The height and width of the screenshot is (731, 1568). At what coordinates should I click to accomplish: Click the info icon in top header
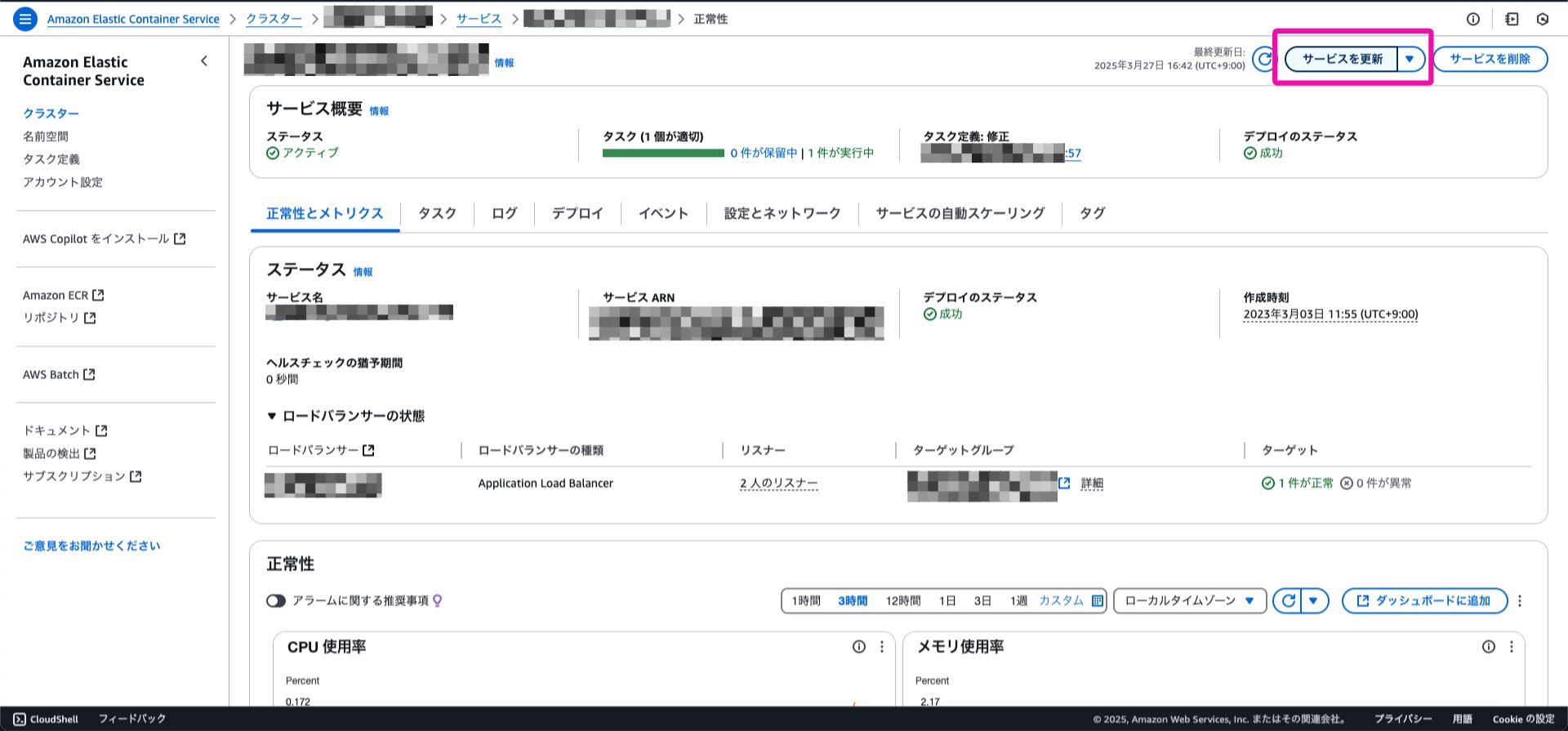[1473, 19]
